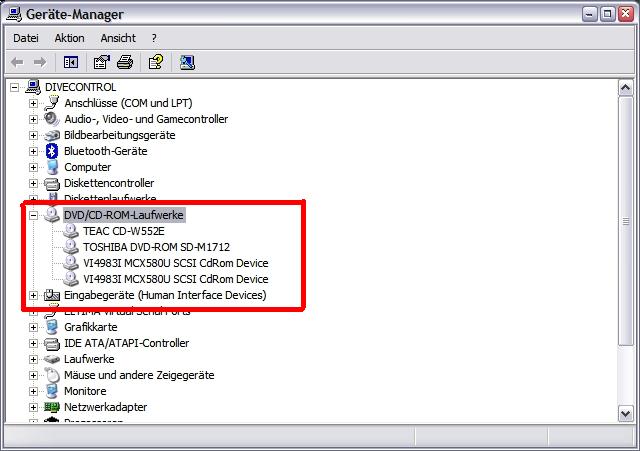This screenshot has width=640, height=451.
Task: Open the ? help menu
Action: [154, 38]
